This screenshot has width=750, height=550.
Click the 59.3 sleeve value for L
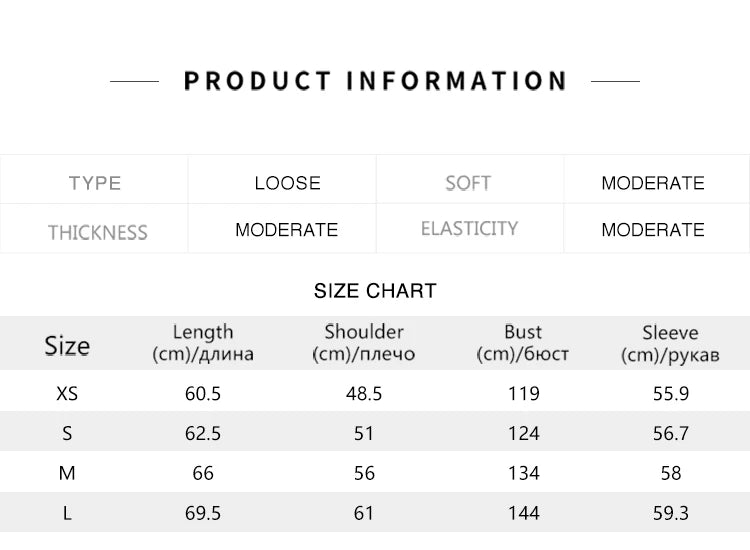[x=670, y=513]
